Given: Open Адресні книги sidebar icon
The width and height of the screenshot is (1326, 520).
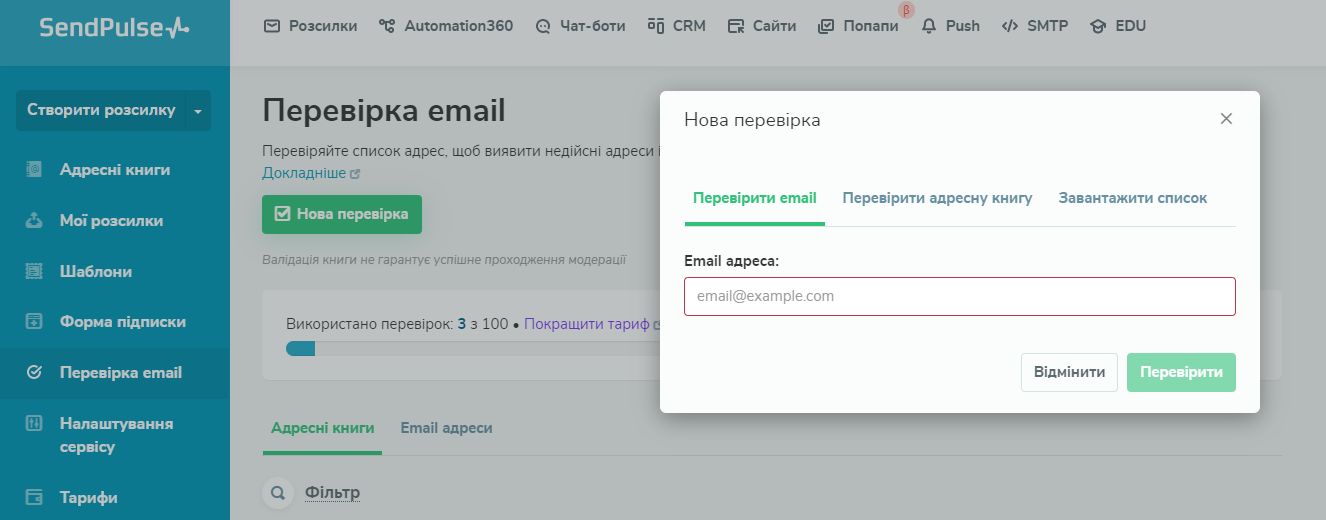Looking at the screenshot, I should (x=34, y=170).
